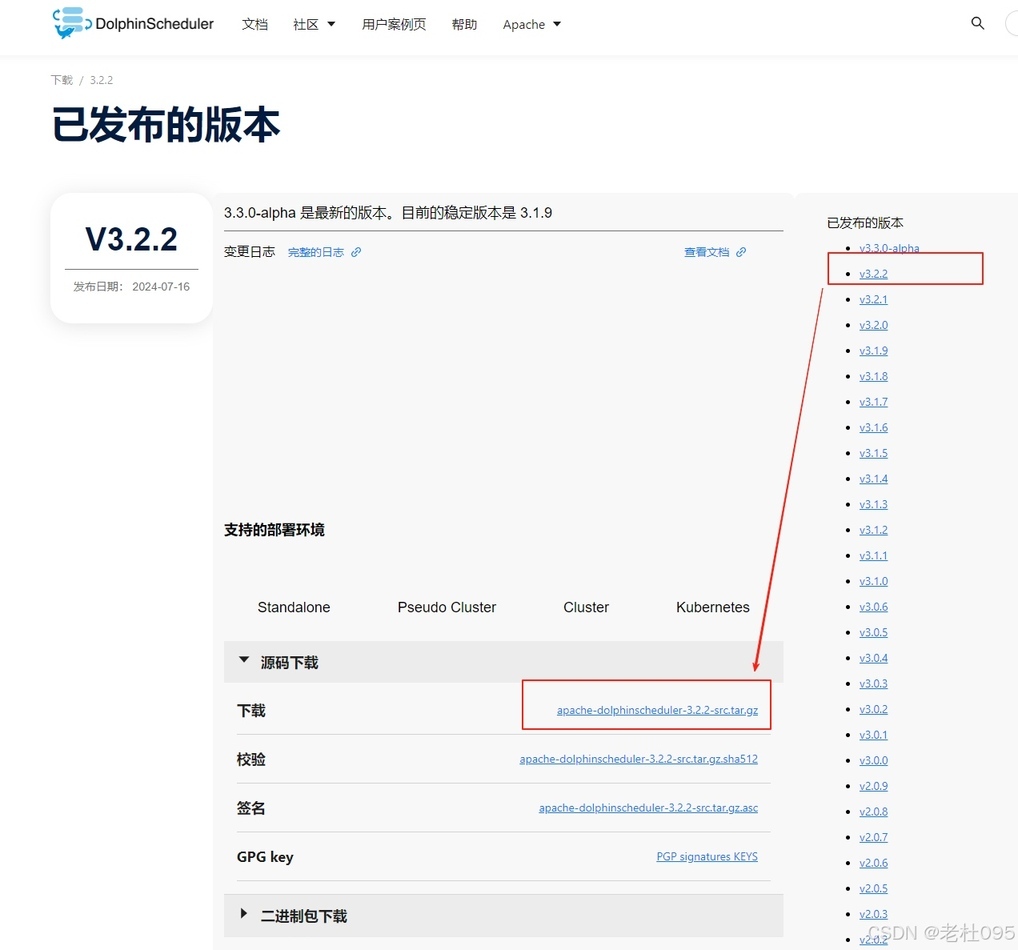
Task: Click the 已发布的版本 sidebar heading
Action: [x=865, y=223]
